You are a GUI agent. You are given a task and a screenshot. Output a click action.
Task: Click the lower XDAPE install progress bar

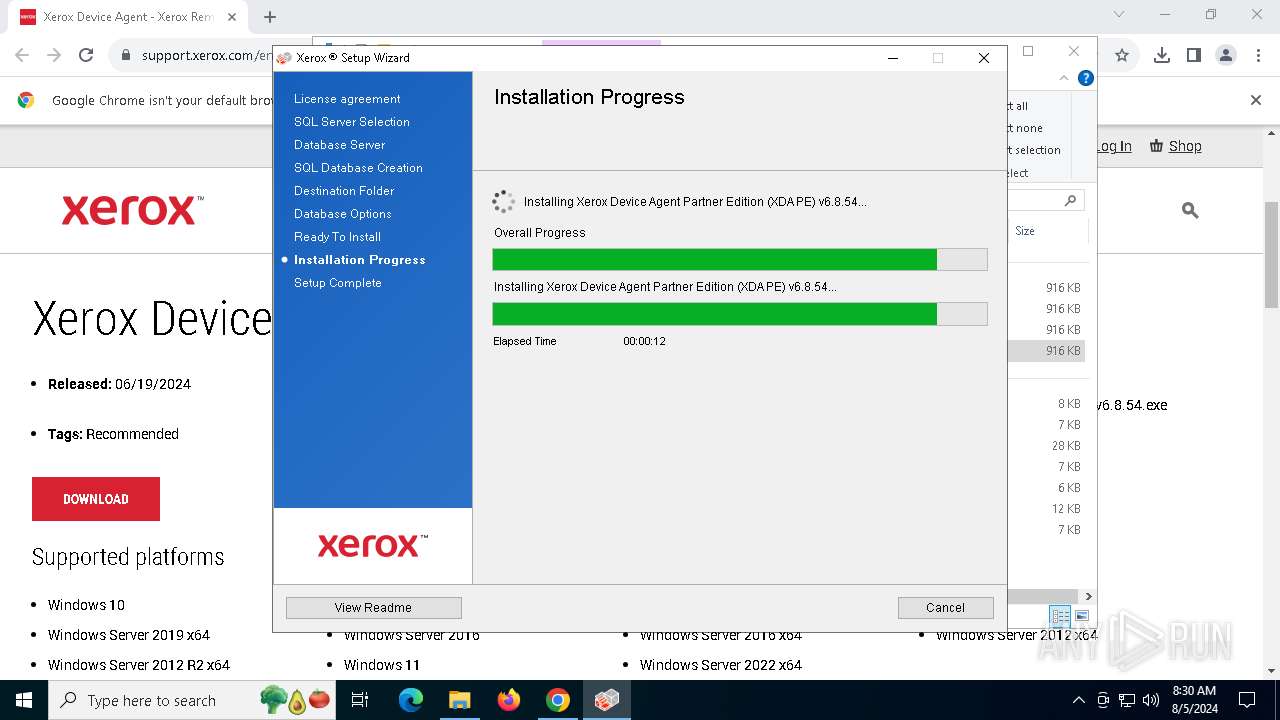[740, 314]
